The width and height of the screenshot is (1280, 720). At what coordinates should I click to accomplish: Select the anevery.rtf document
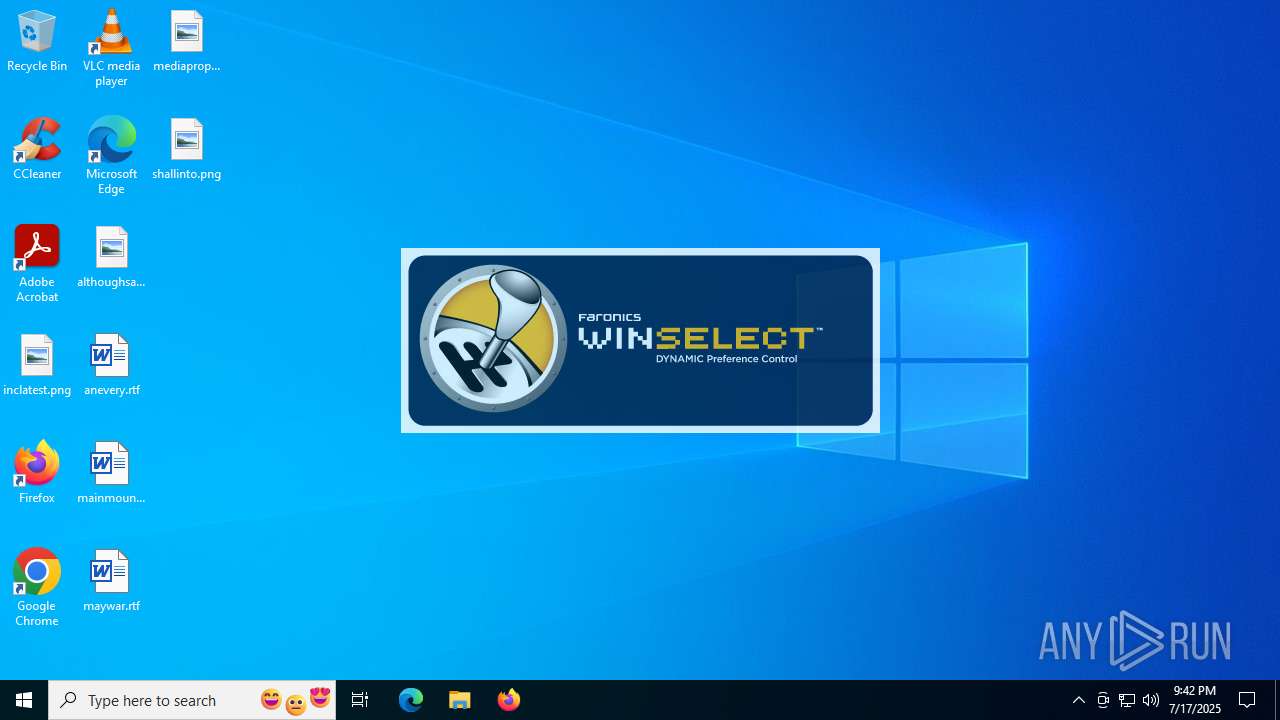[x=111, y=365]
